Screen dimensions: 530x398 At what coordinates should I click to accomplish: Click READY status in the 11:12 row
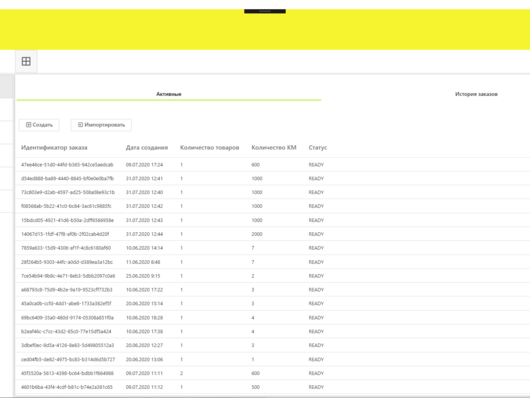point(316,387)
